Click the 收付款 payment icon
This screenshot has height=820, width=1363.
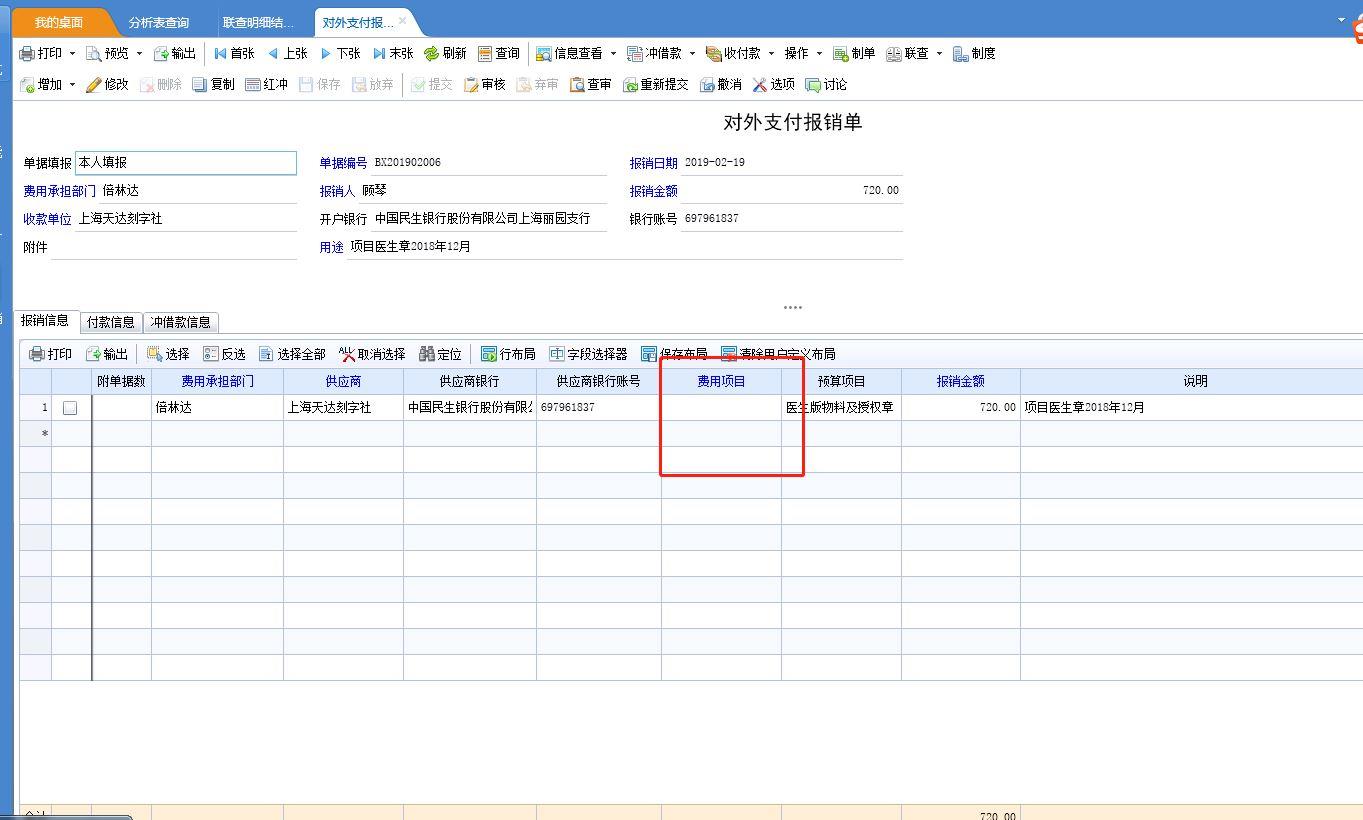714,54
